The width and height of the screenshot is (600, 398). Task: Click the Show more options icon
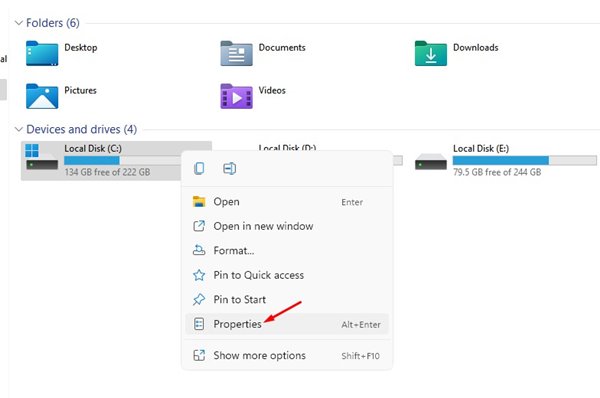(199, 356)
